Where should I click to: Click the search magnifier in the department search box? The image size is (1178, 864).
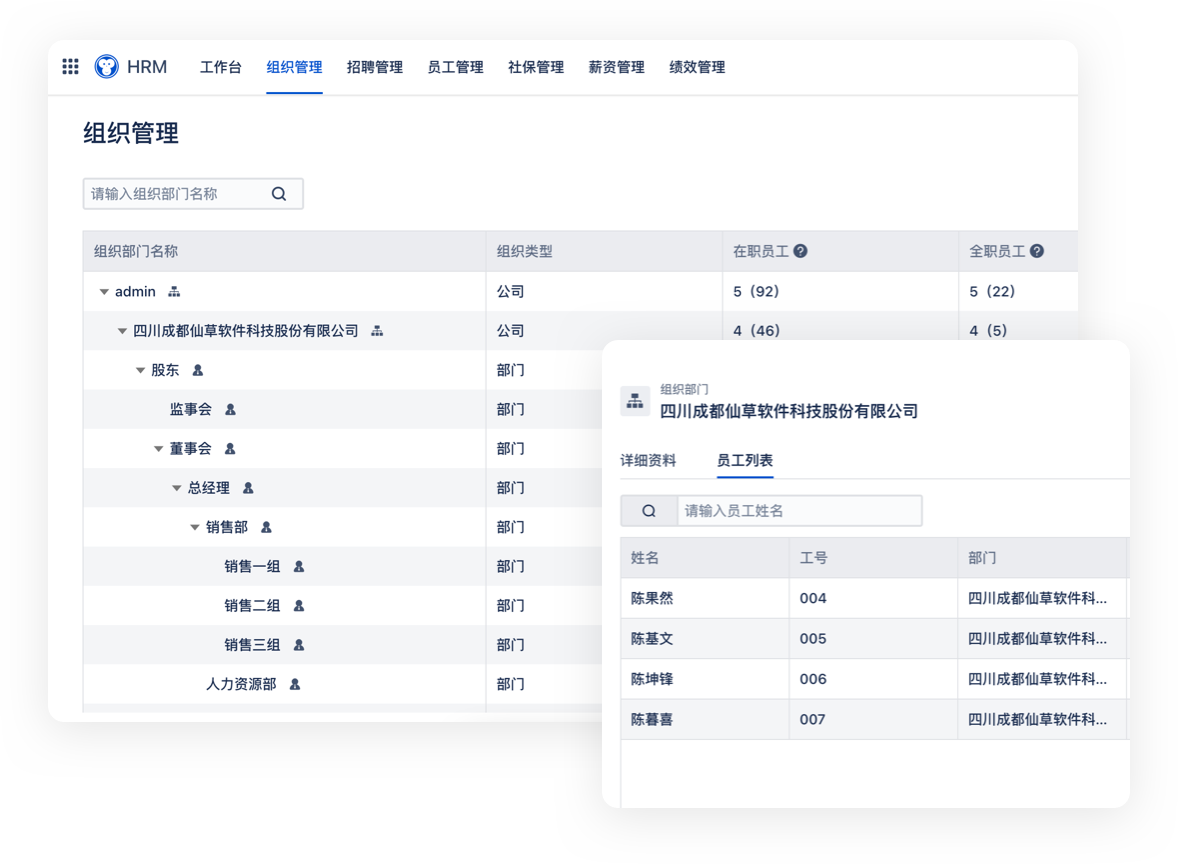[x=279, y=194]
